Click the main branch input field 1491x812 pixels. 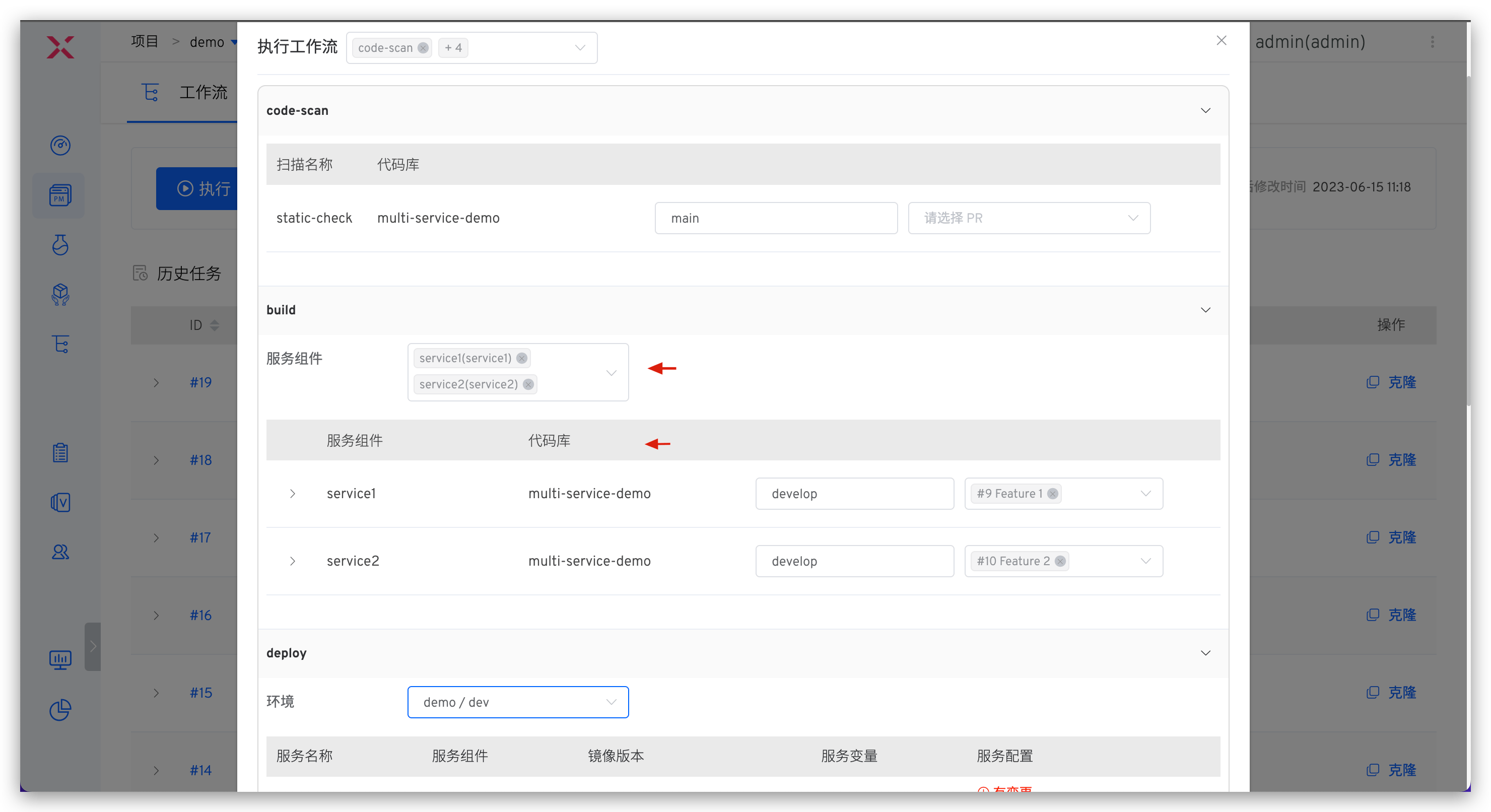pos(776,218)
